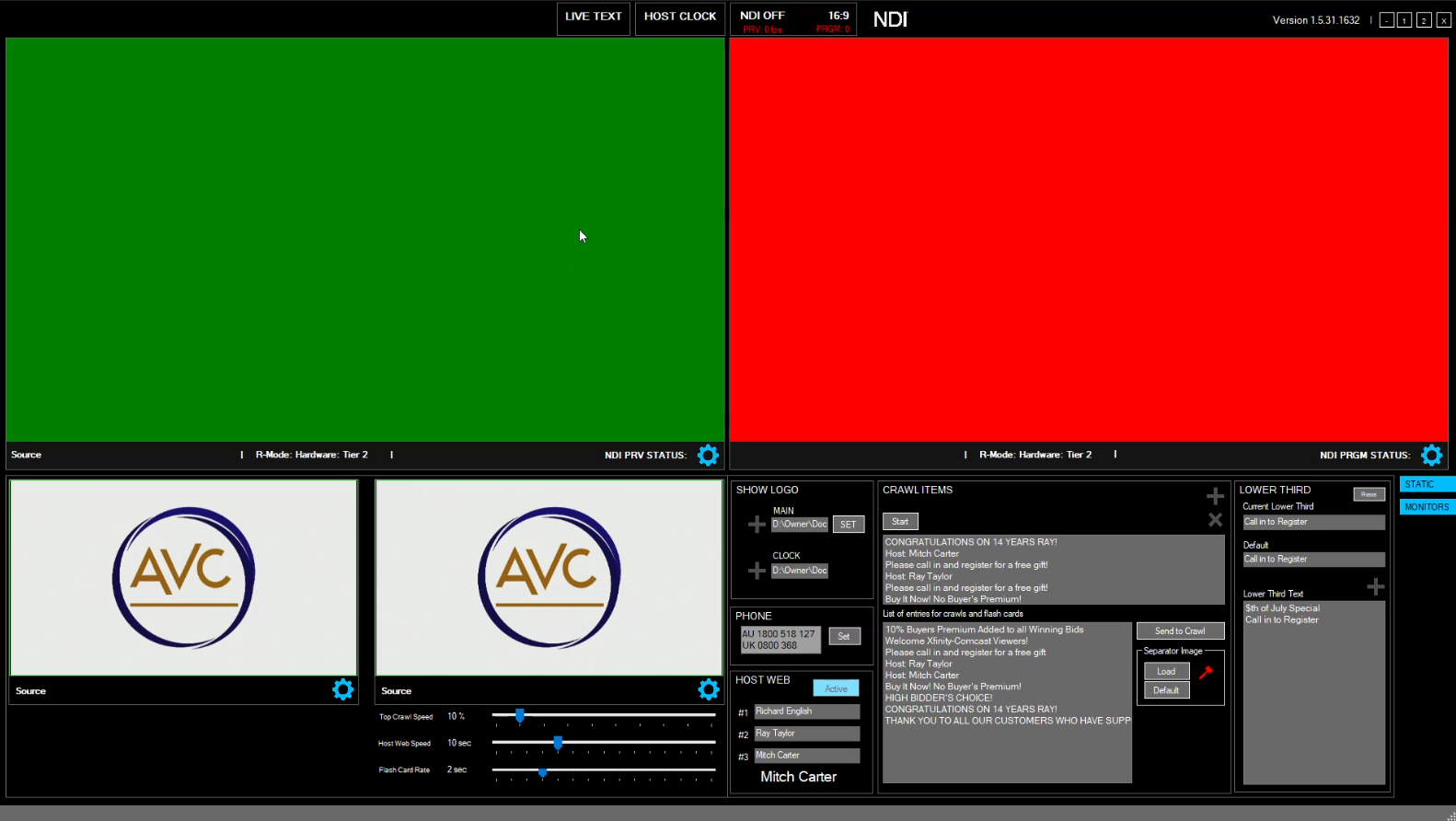Click the red pin in Separator Image
Screen dimensions: 1456x821
[x=1206, y=672]
